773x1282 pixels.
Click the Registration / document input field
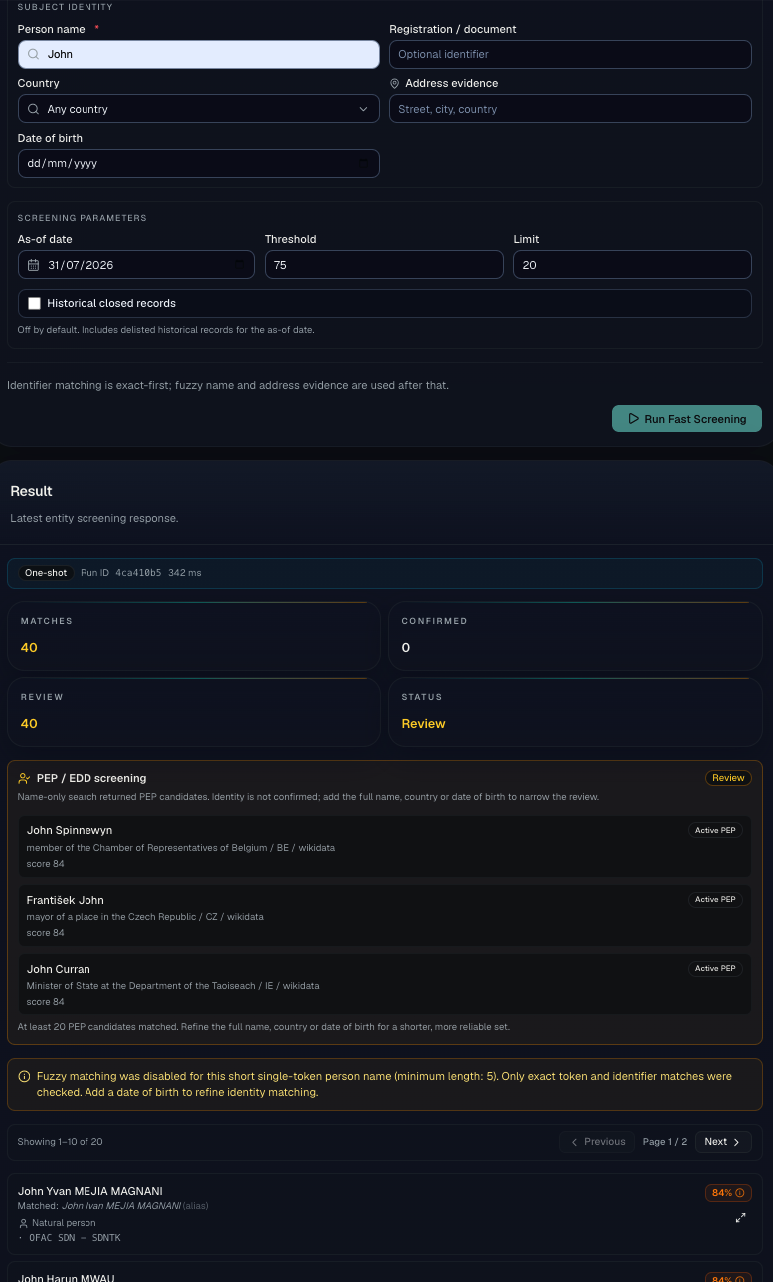click(x=570, y=54)
